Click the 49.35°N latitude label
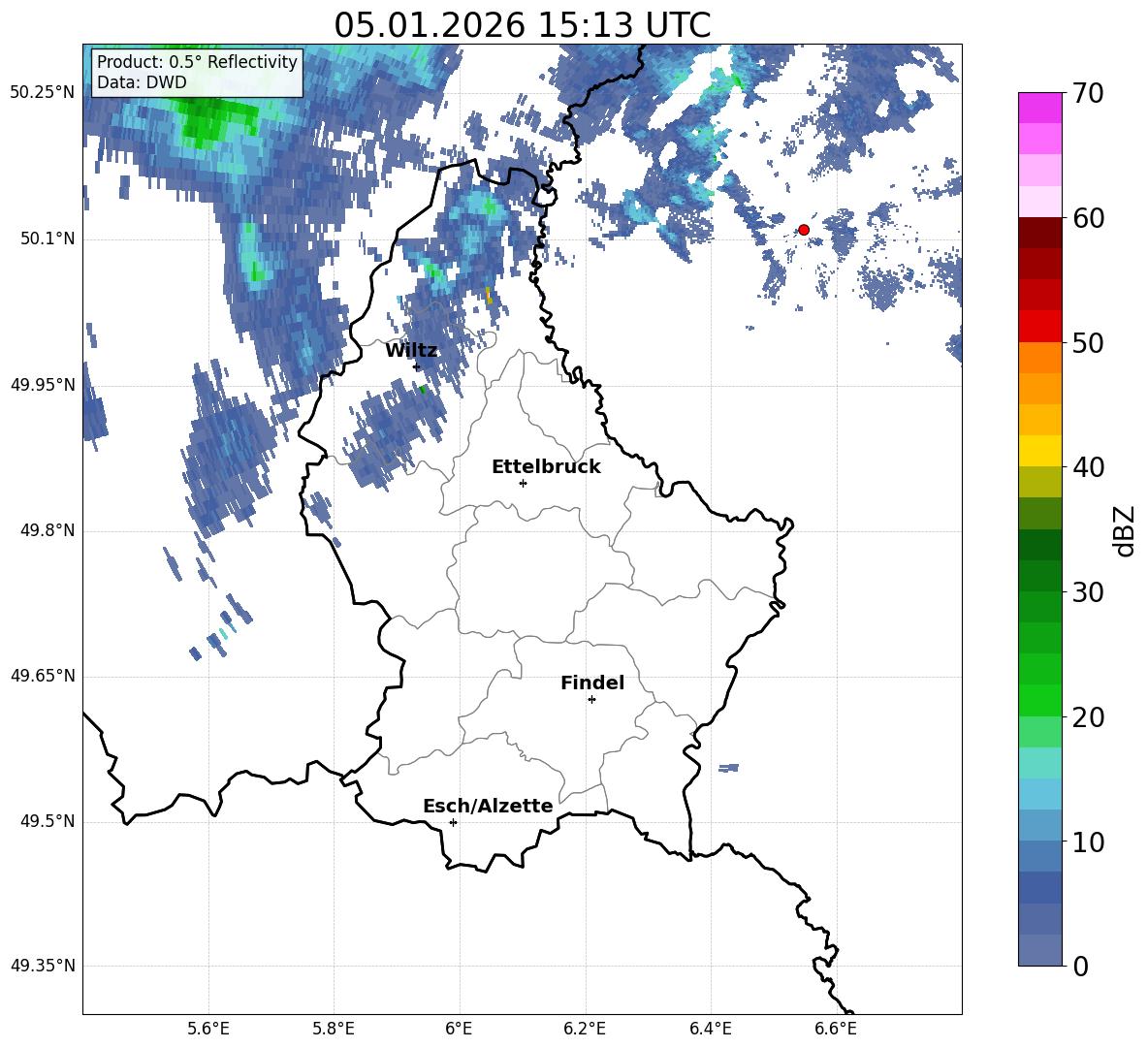This screenshot has height=1048, width=1148. pos(43,966)
